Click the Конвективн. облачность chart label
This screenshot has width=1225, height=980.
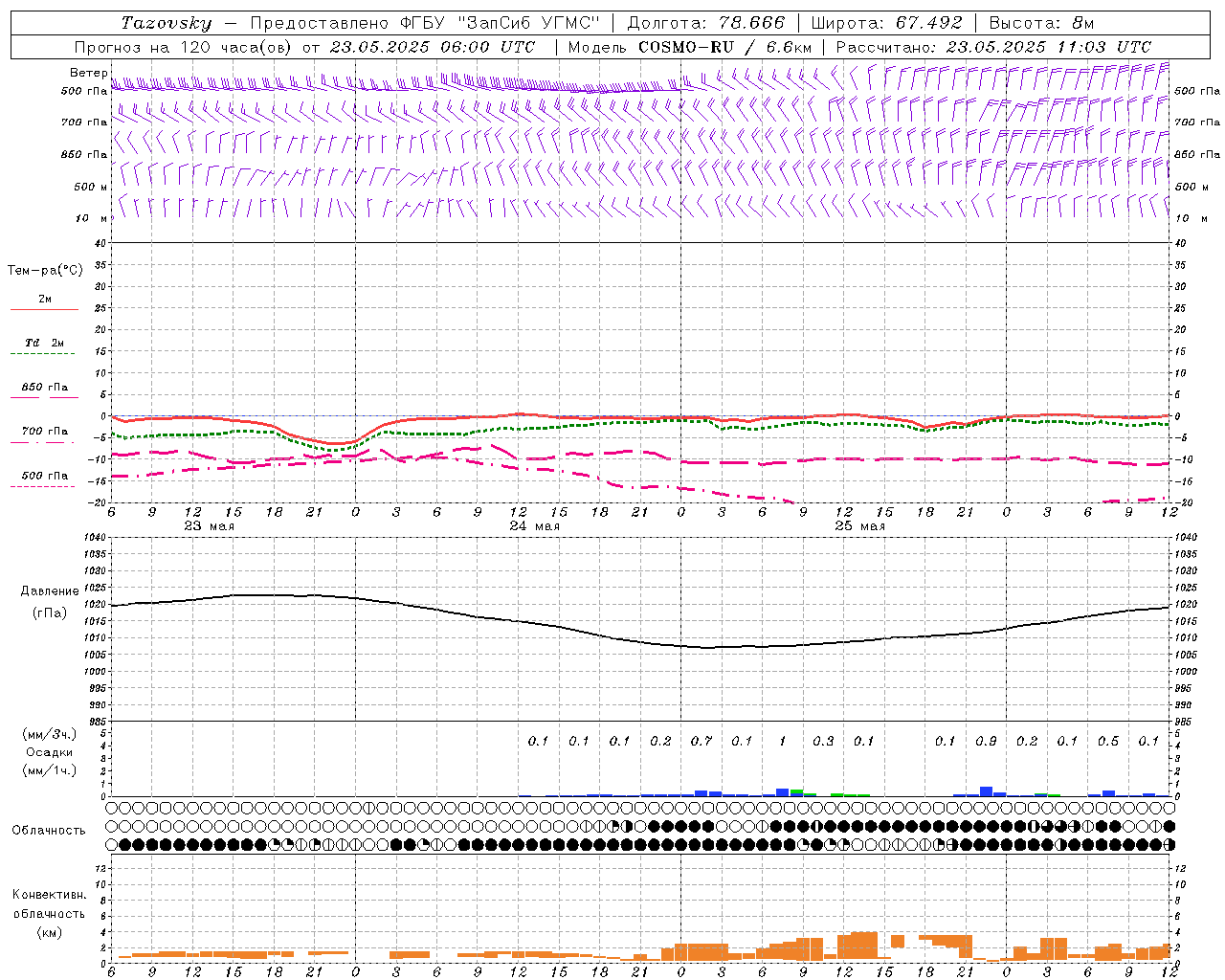[49, 913]
